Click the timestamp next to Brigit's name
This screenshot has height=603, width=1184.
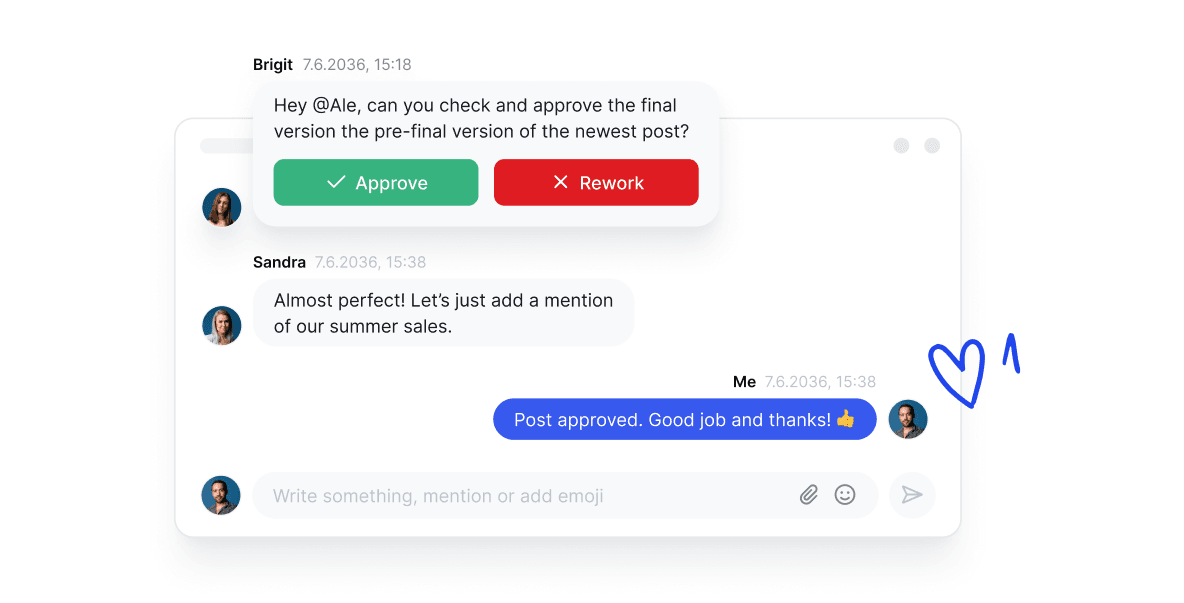pyautogui.click(x=358, y=64)
